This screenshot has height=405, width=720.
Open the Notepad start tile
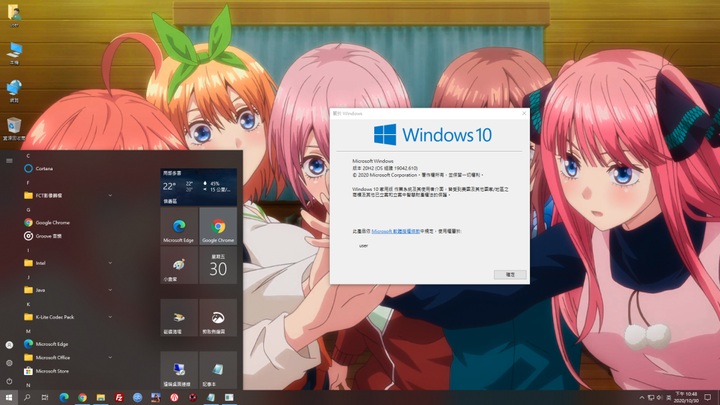[218, 370]
